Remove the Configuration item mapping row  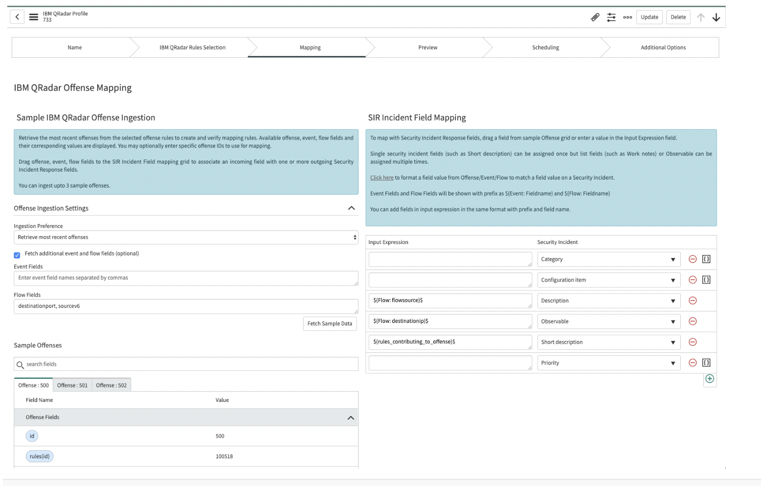coord(693,280)
